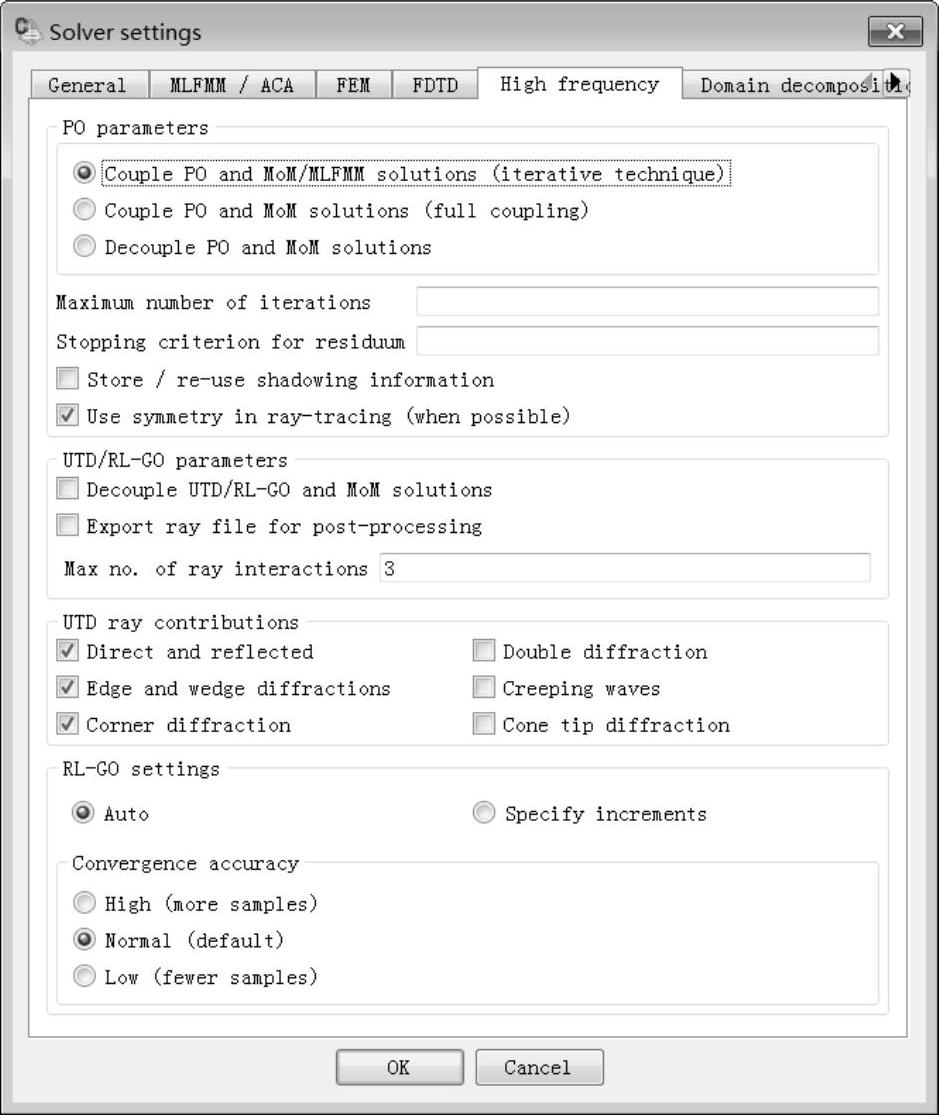939x1115 pixels.
Task: Click the Maximum number of iterations field
Action: tap(647, 302)
